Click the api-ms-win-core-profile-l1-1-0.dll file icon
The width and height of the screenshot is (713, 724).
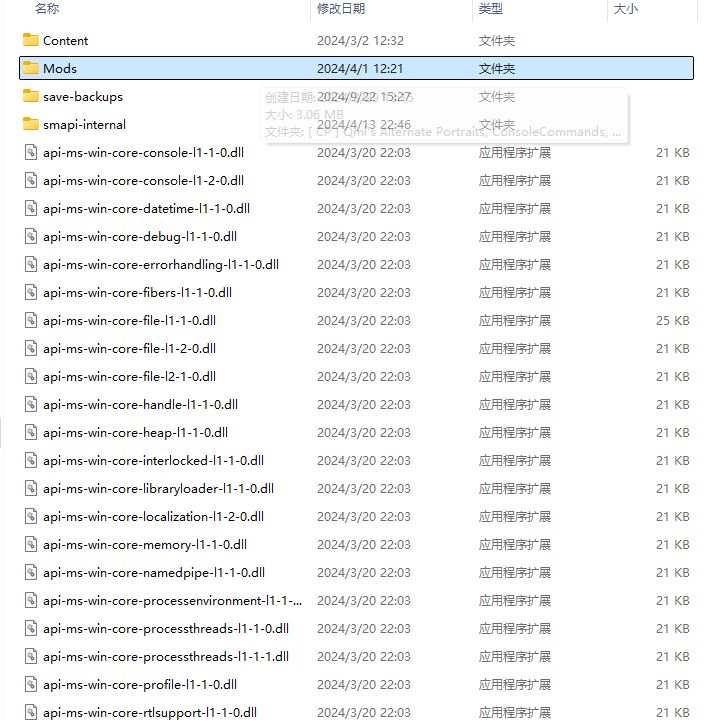click(31, 684)
